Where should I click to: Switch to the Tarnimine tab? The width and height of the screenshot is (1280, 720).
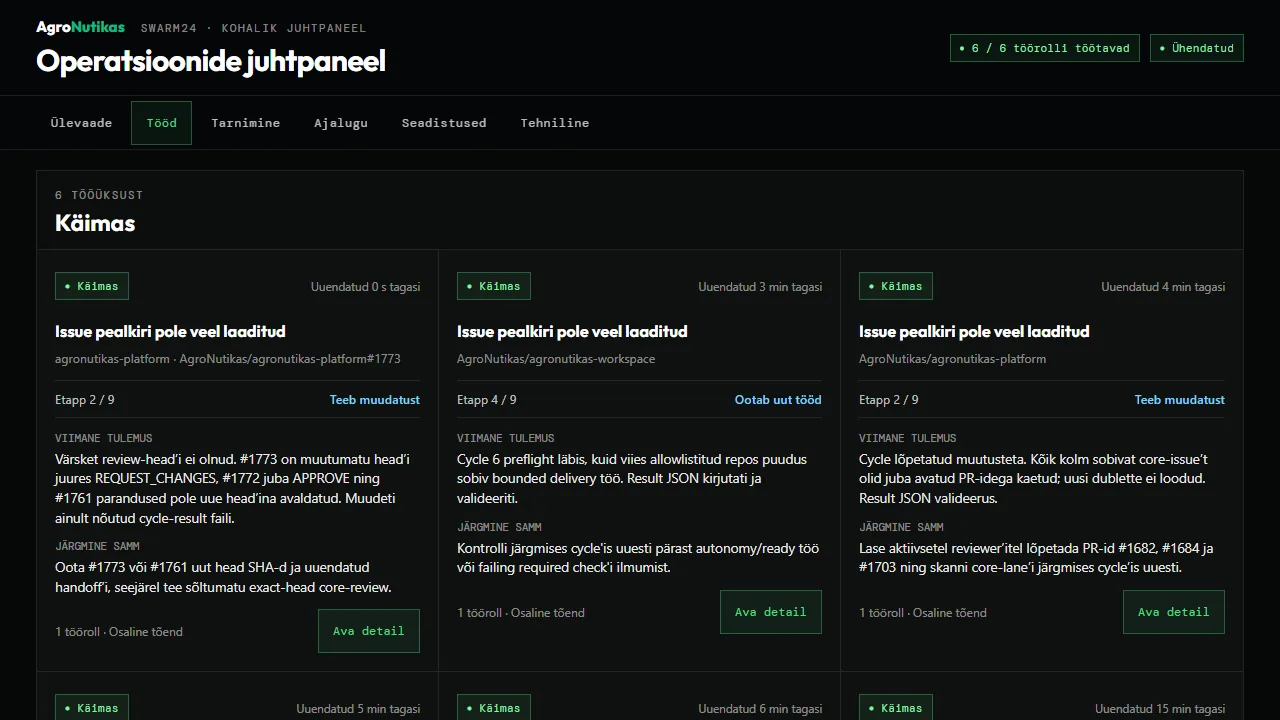pos(245,123)
